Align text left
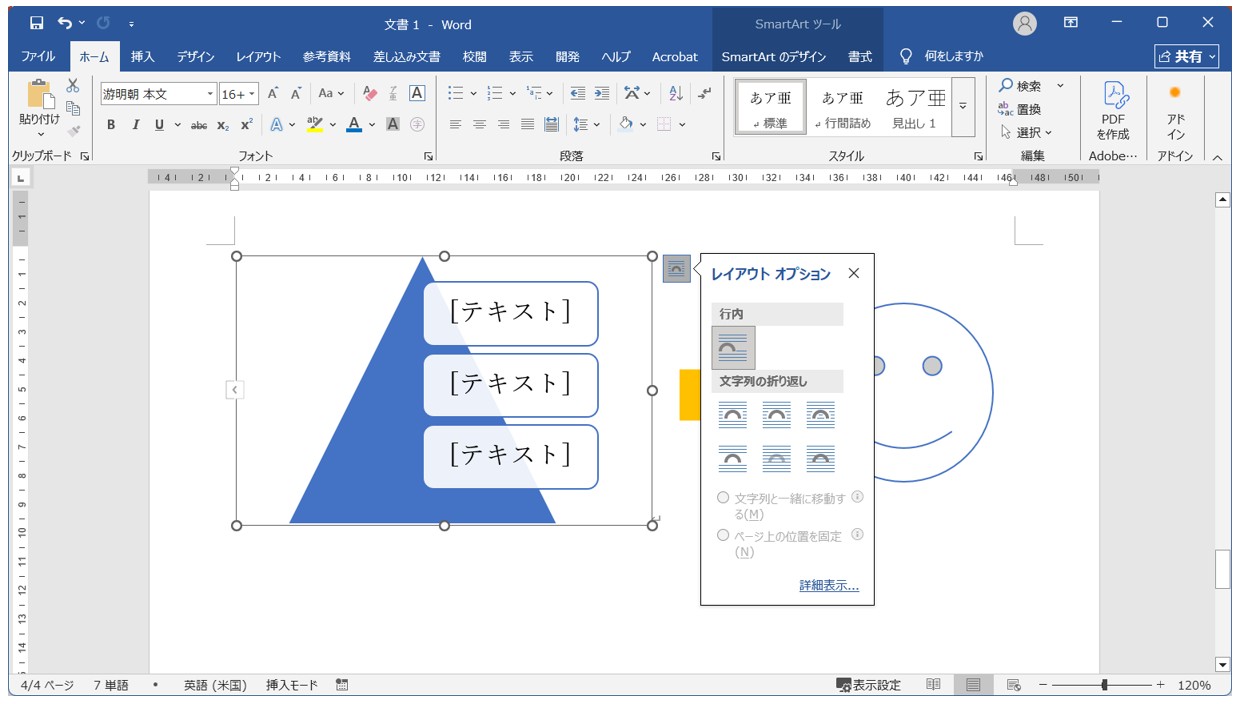 [x=455, y=125]
